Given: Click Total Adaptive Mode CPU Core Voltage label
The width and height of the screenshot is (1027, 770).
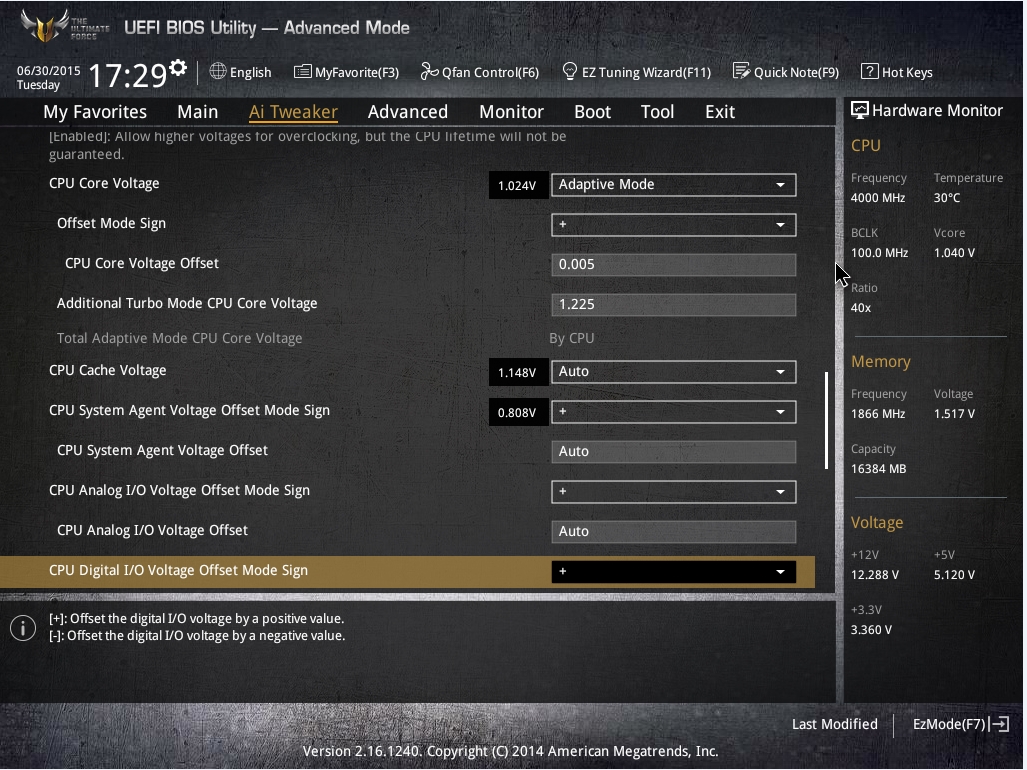Looking at the screenshot, I should (x=179, y=339).
